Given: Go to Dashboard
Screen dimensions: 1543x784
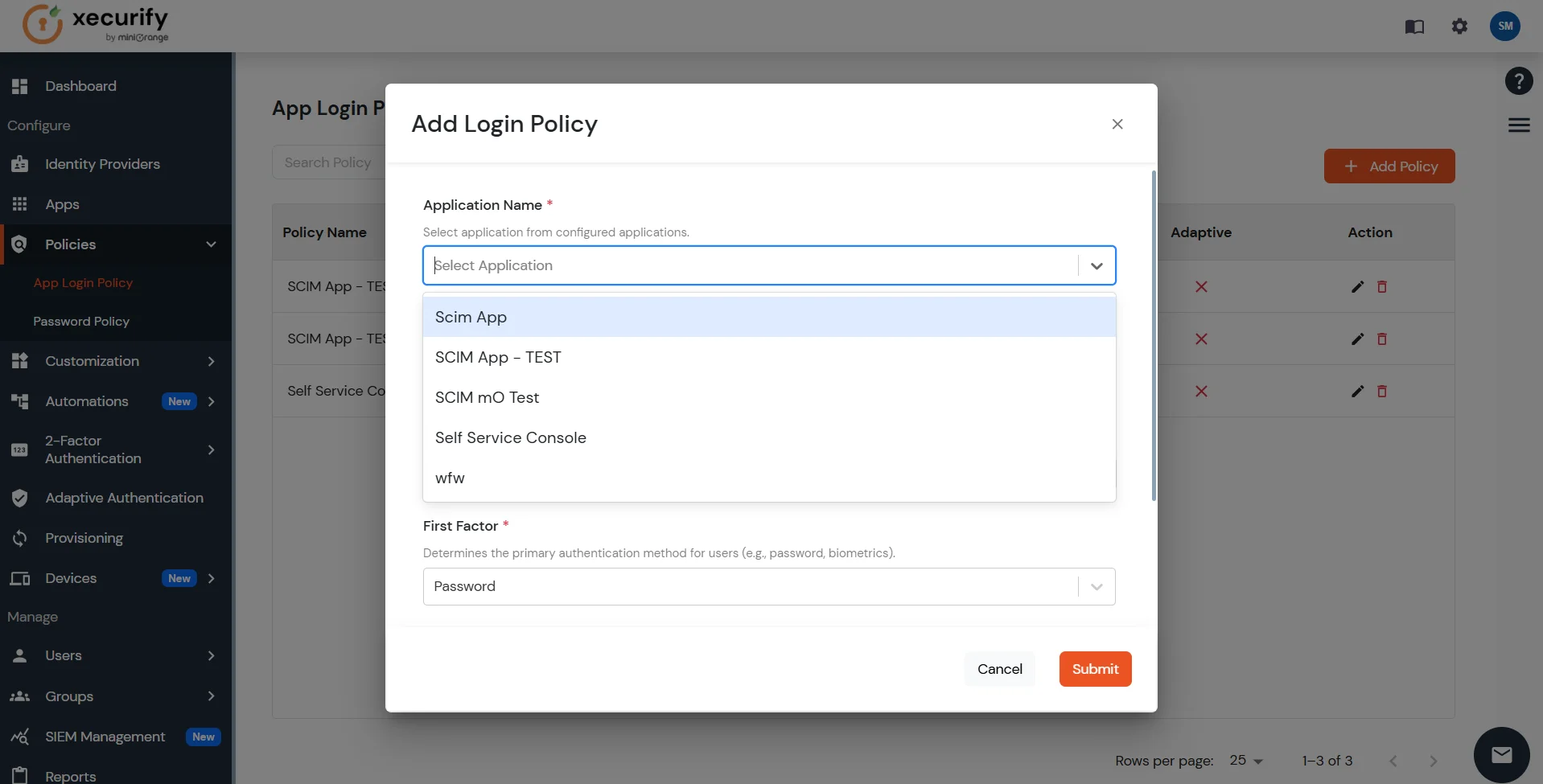Looking at the screenshot, I should (80, 86).
